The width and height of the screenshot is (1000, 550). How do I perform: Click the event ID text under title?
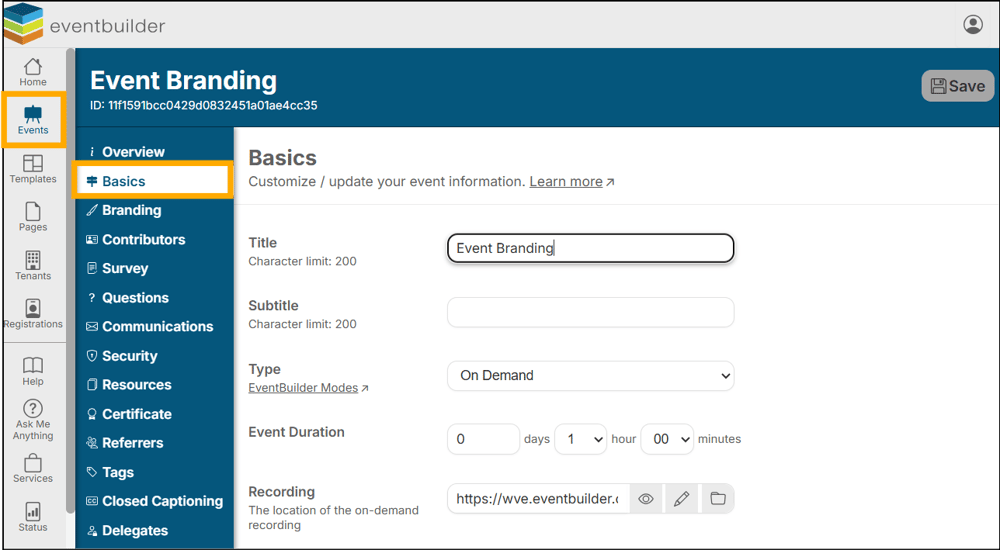tap(203, 105)
